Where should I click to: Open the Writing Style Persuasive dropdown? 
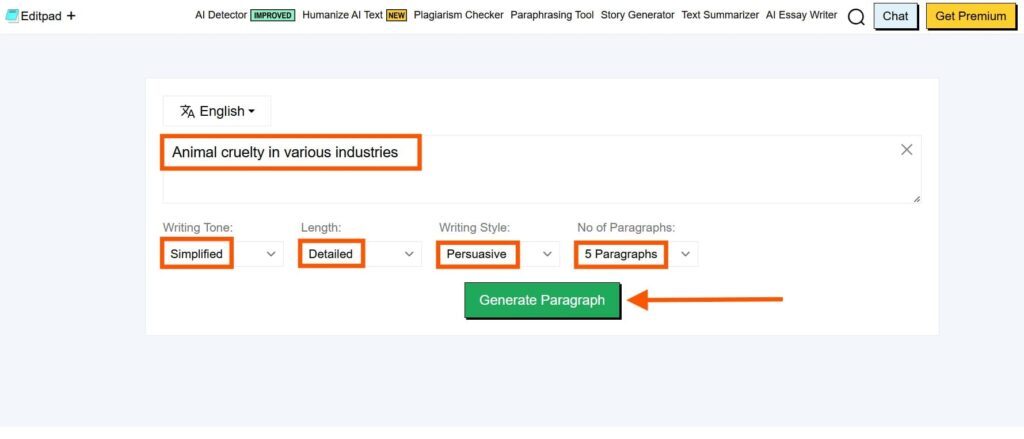coord(499,254)
